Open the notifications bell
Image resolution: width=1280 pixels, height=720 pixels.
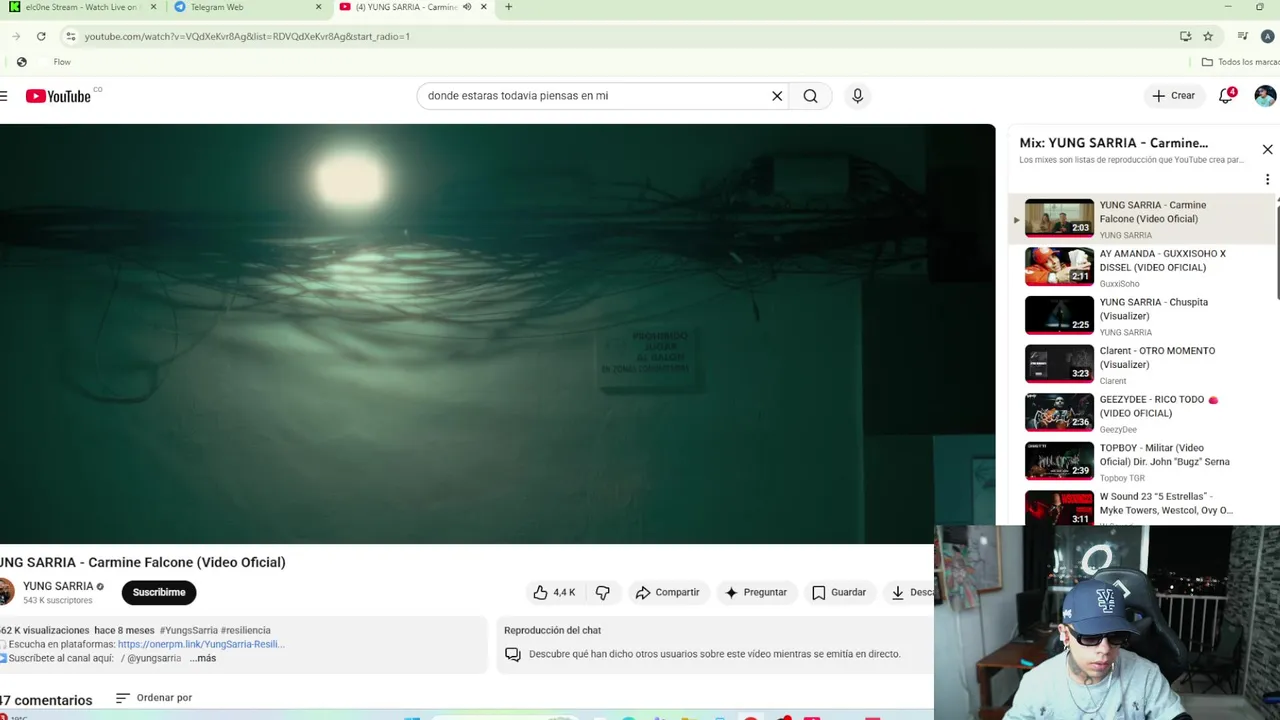pyautogui.click(x=1226, y=96)
